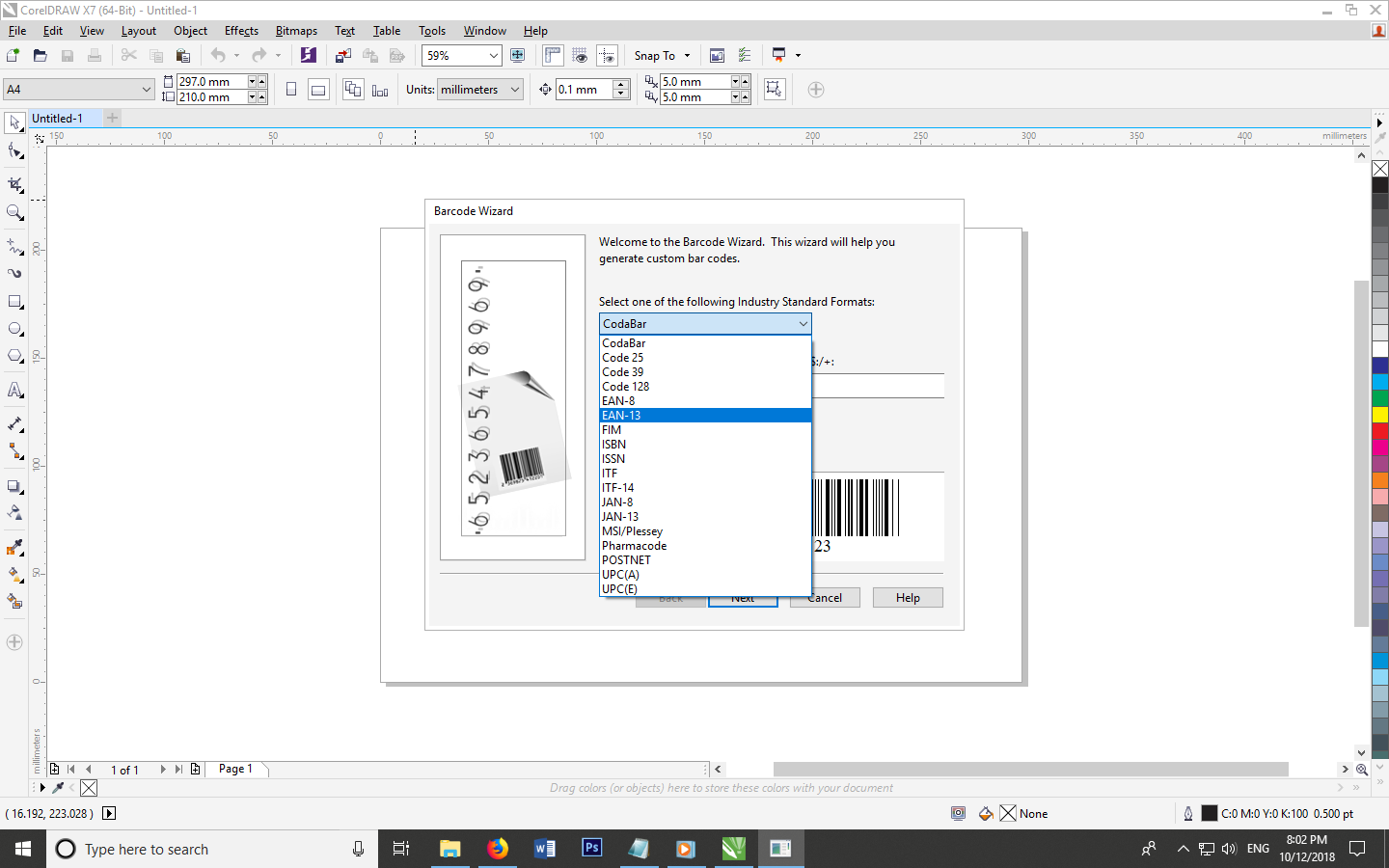Expand the 59% zoom level dropdown
1389x868 pixels.
coord(493,56)
